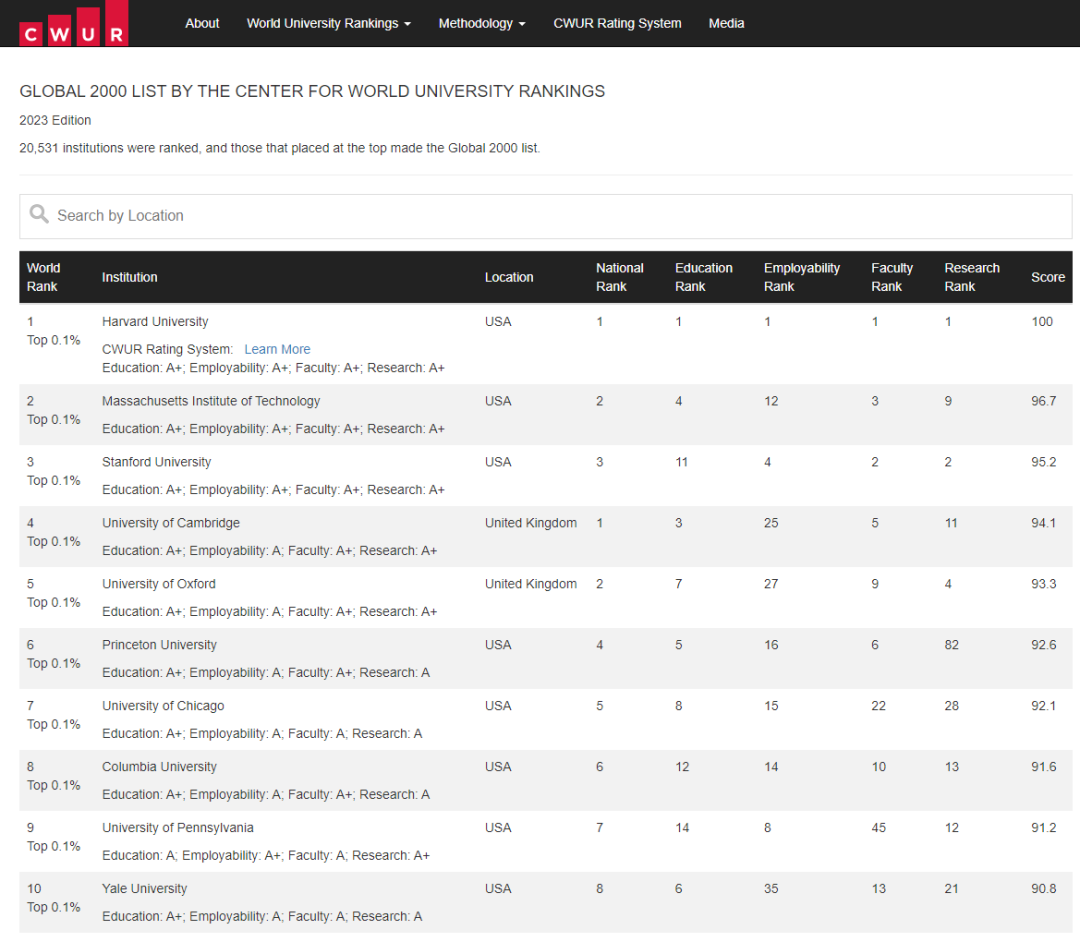Click Chicago's score 92.1
This screenshot has width=1080, height=942.
click(1043, 706)
